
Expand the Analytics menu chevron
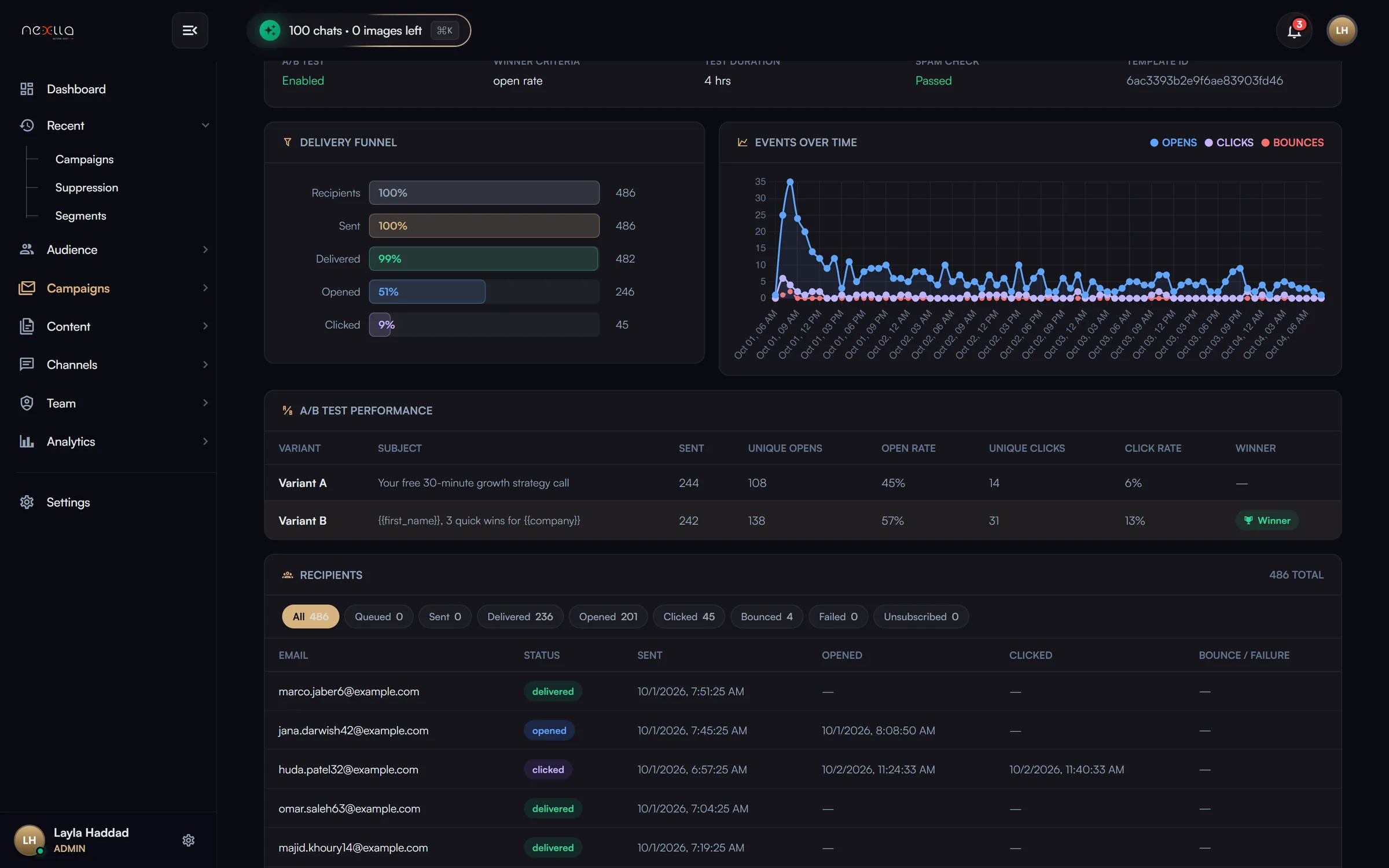click(x=205, y=441)
